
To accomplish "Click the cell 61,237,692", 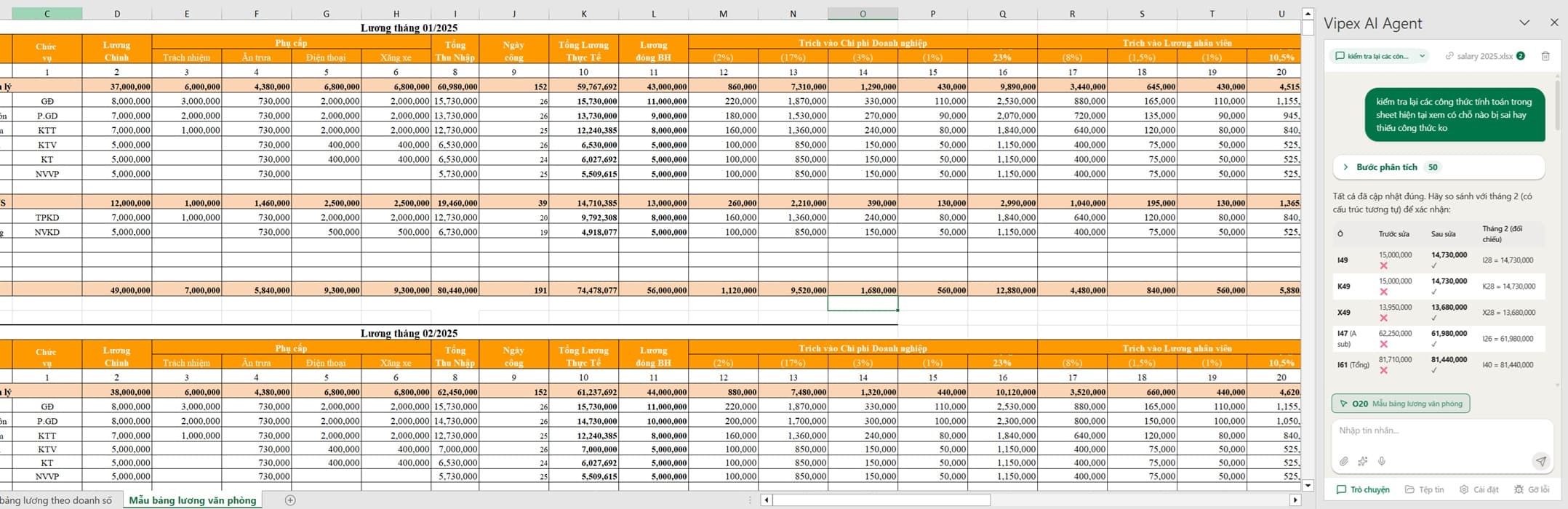I will pyautogui.click(x=583, y=392).
